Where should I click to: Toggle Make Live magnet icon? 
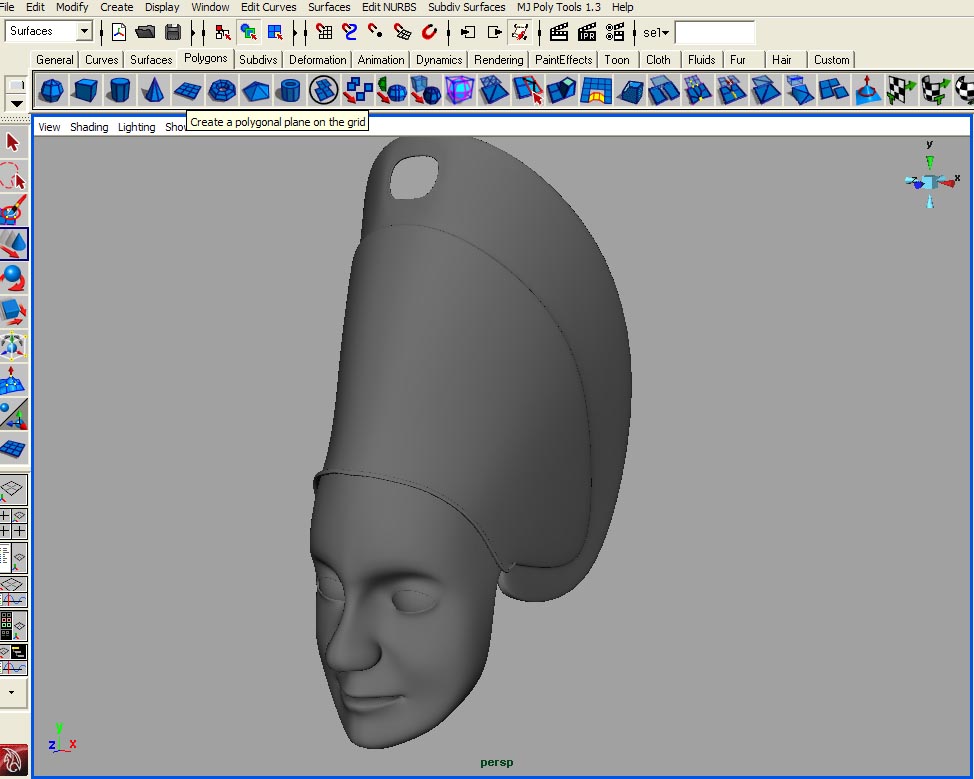pos(429,32)
